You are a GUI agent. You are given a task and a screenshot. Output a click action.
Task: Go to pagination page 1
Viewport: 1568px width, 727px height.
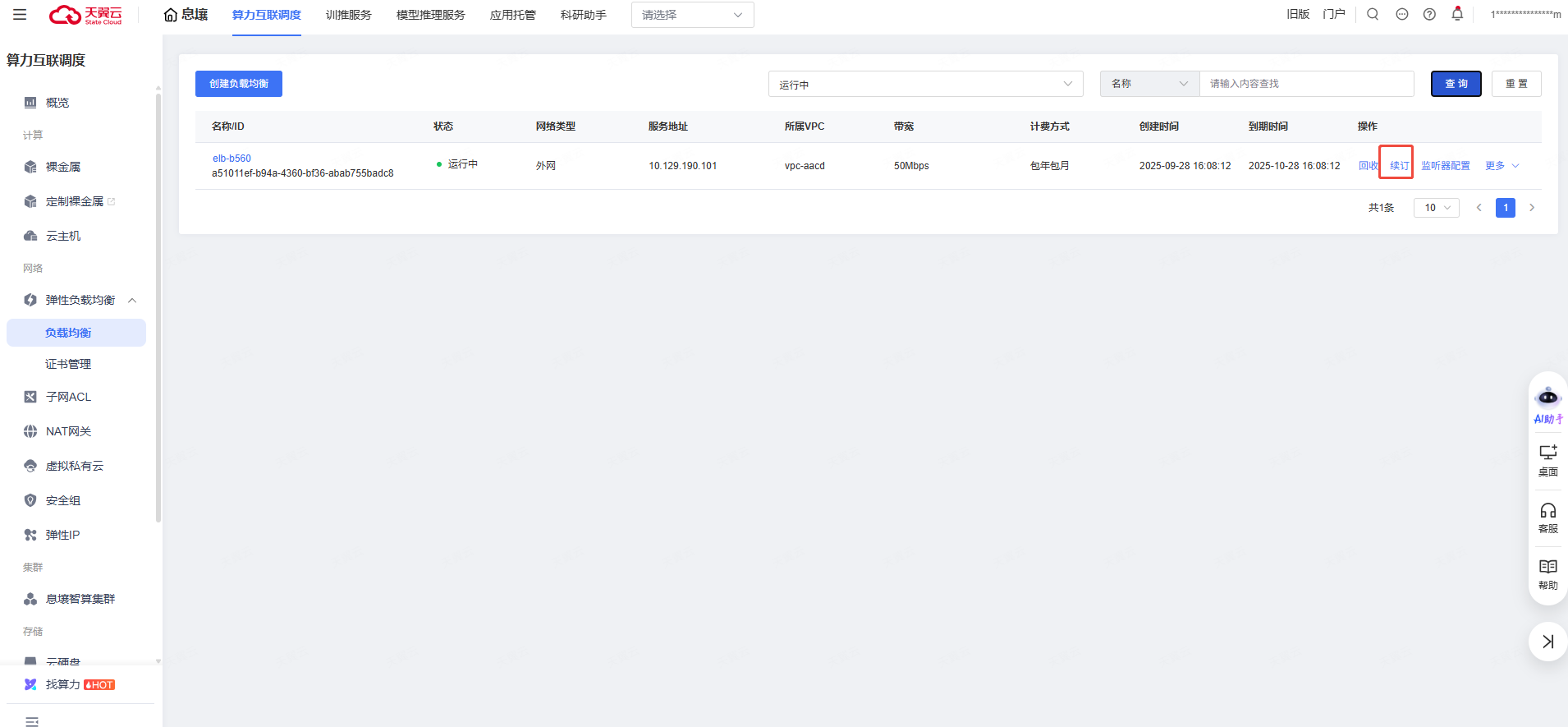point(1506,208)
